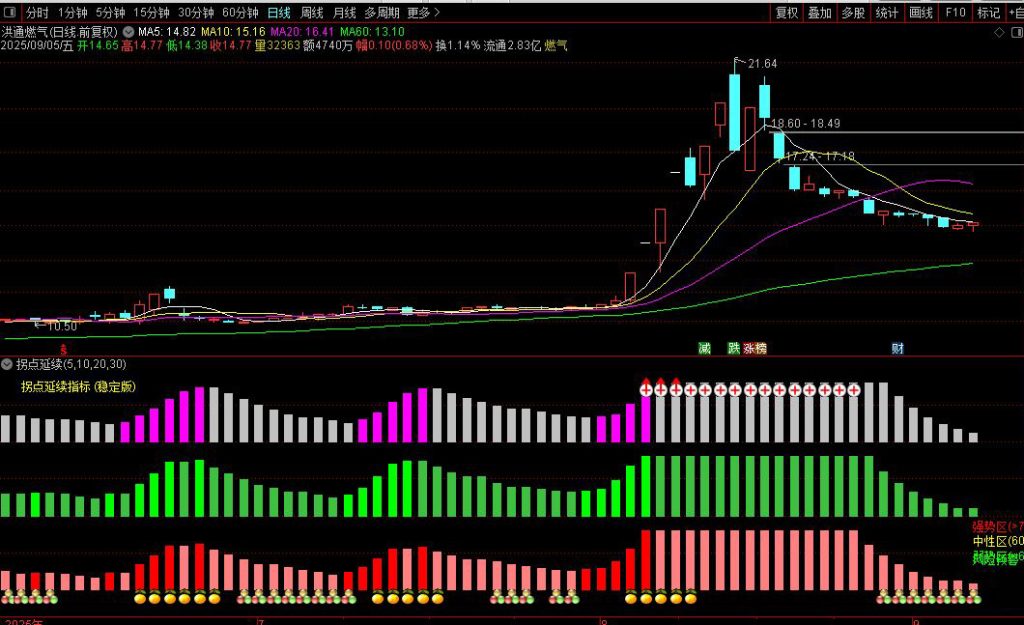Click the 燃气 sector link in info line

(x=554, y=46)
